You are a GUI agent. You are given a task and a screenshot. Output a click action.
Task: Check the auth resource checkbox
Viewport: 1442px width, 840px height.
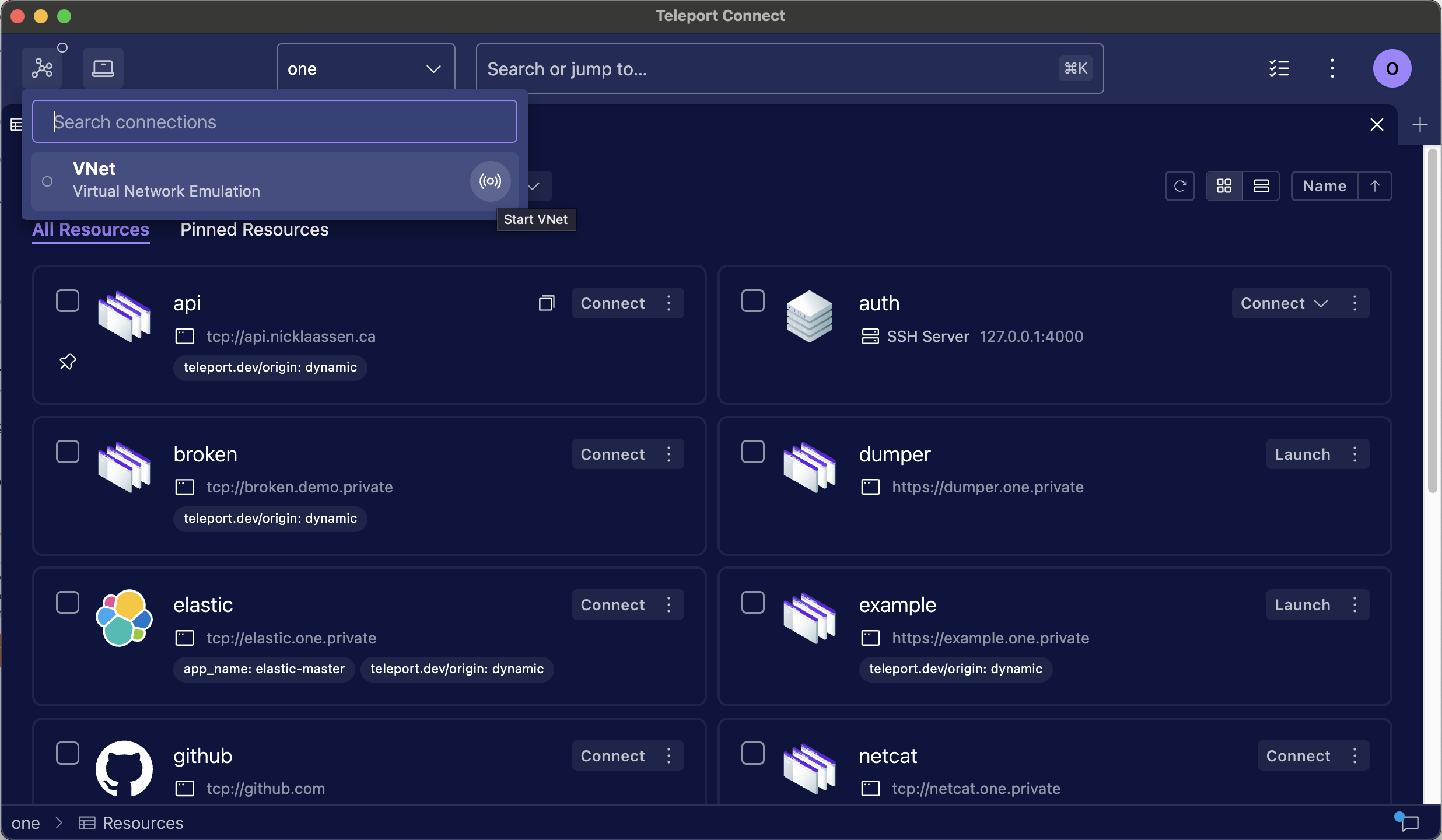click(x=752, y=300)
